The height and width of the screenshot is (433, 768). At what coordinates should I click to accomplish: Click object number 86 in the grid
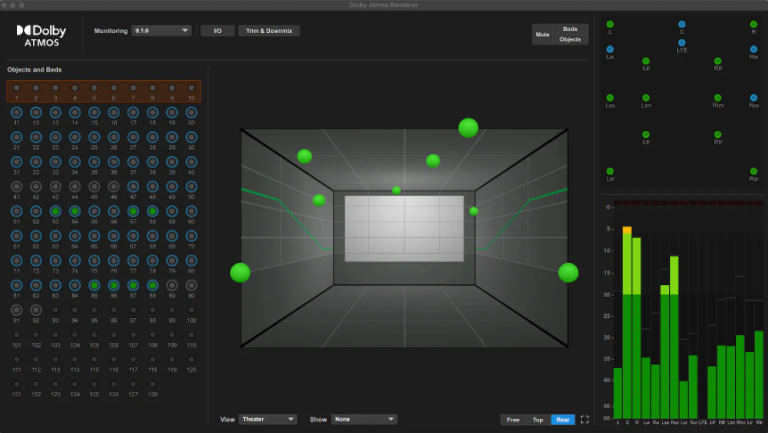coord(113,285)
